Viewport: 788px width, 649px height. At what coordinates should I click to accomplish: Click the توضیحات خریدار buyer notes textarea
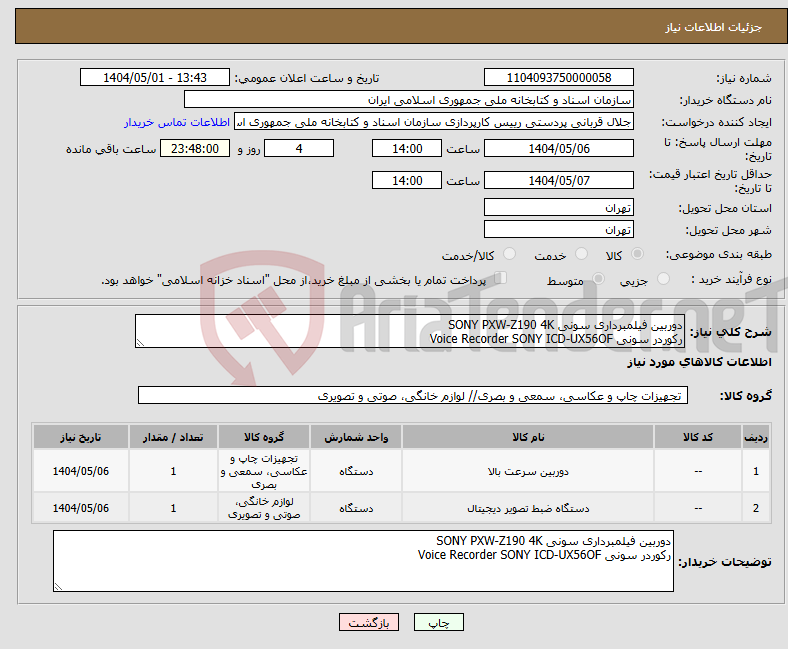click(363, 561)
